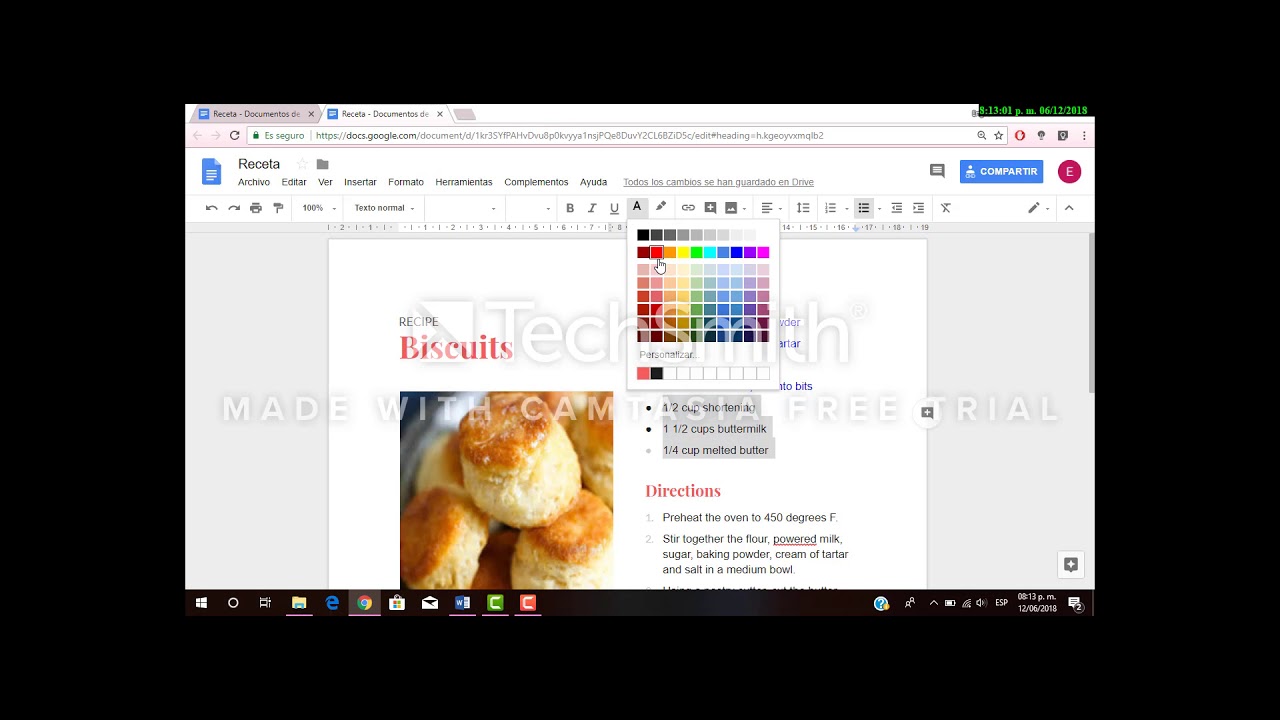
Task: Click the COMPARTIR share button
Action: [x=1001, y=172]
